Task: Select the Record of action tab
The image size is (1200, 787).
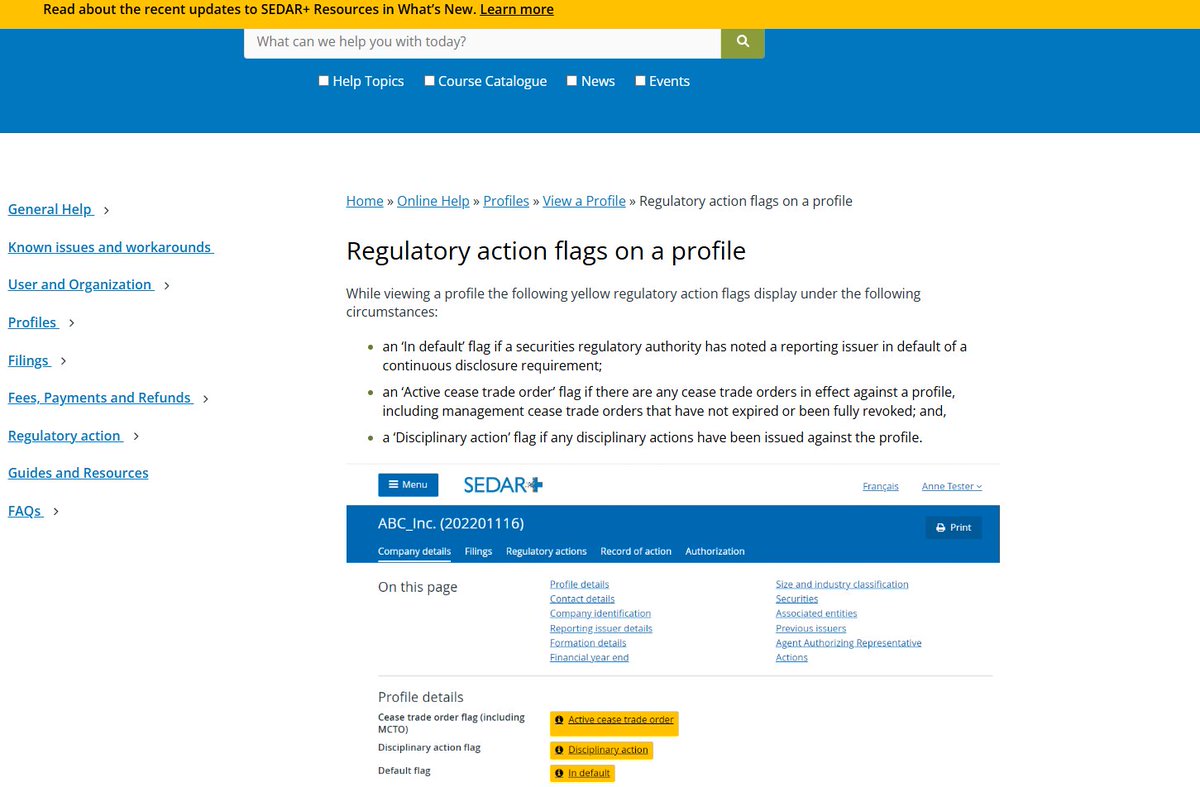Action: [x=636, y=551]
